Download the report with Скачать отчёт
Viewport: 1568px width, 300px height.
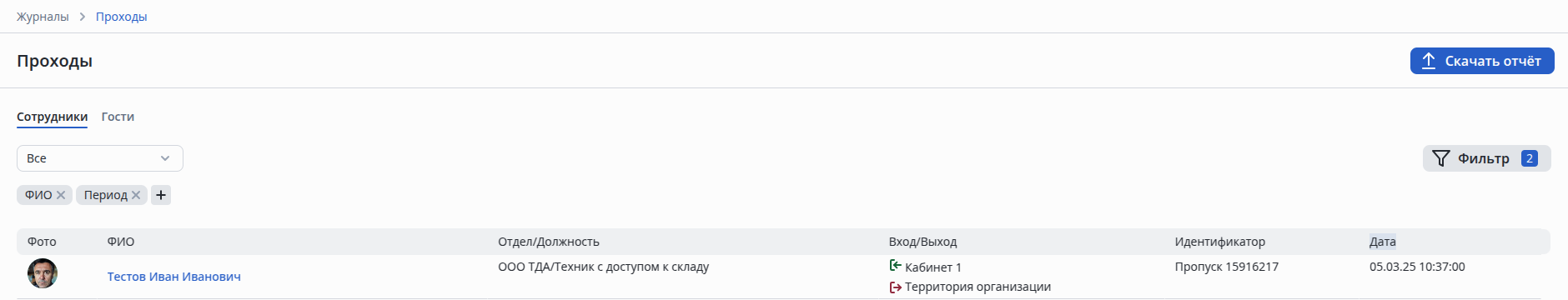[x=1482, y=61]
